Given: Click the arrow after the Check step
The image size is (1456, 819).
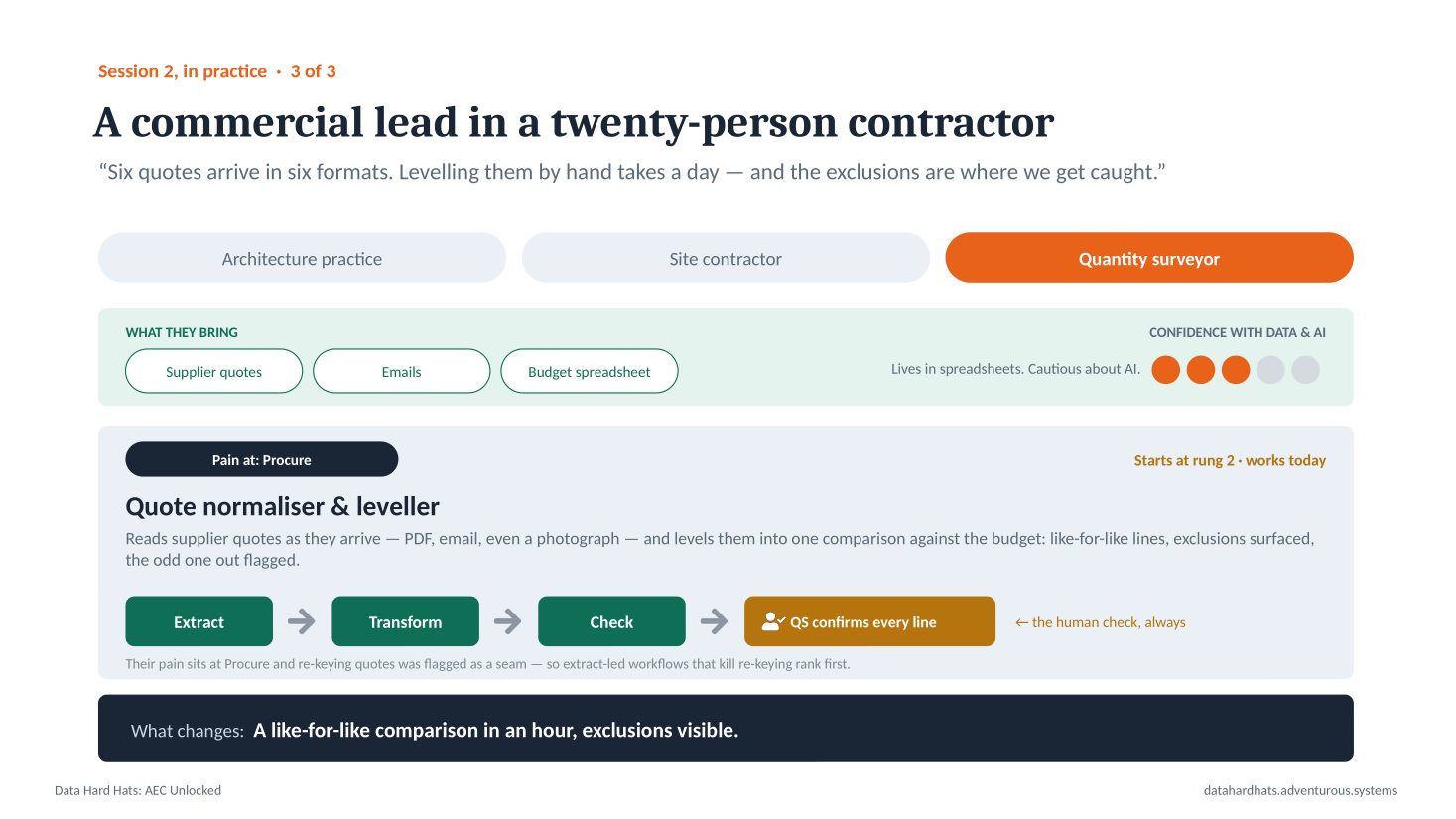Looking at the screenshot, I should point(715,621).
